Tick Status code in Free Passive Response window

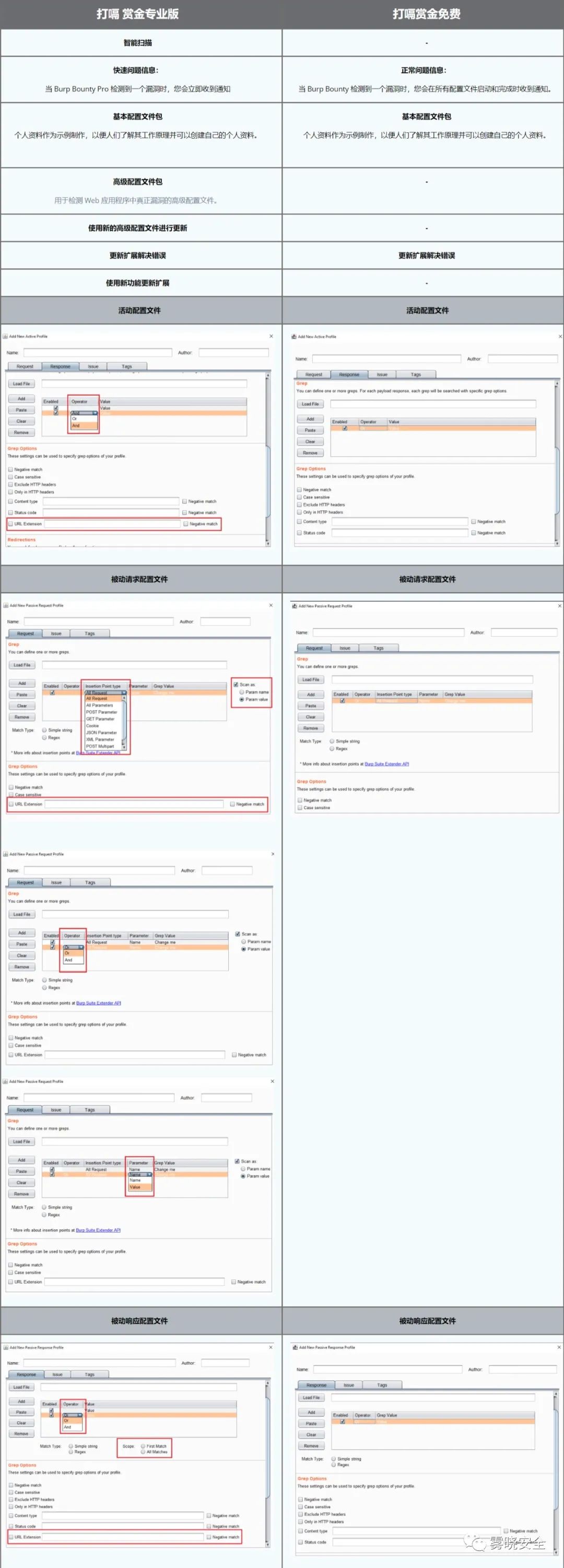(x=301, y=1542)
